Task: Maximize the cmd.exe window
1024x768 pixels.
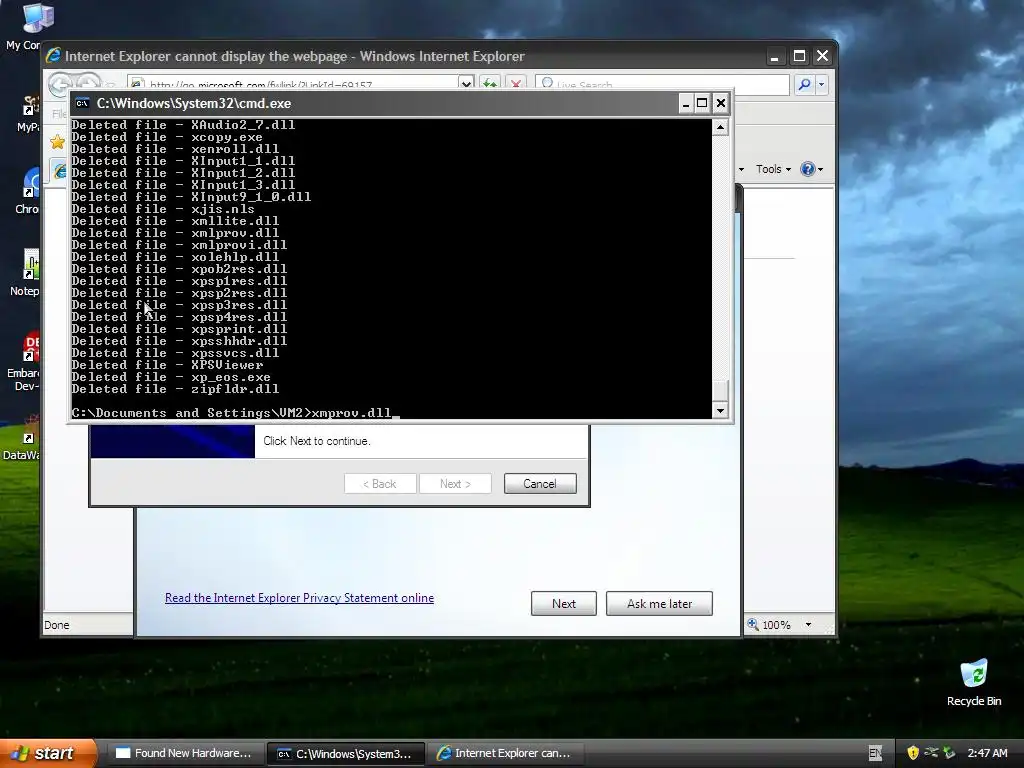Action: [x=702, y=103]
